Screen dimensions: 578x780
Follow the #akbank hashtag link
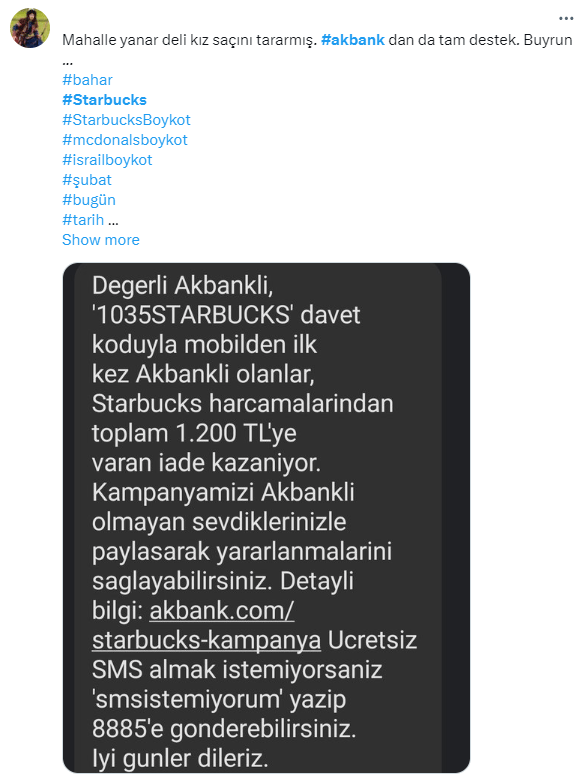[353, 40]
